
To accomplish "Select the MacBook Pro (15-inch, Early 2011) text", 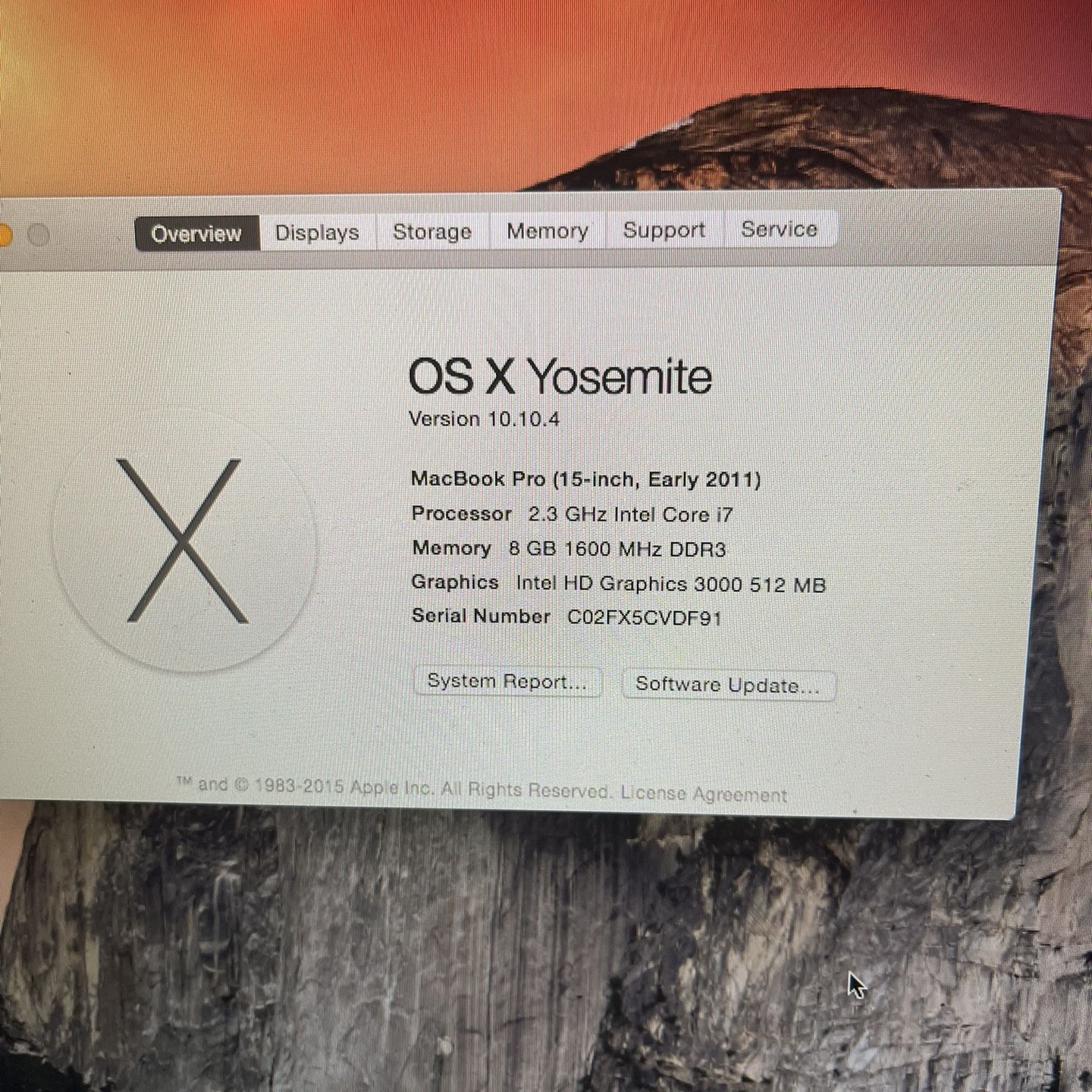I will coord(585,479).
